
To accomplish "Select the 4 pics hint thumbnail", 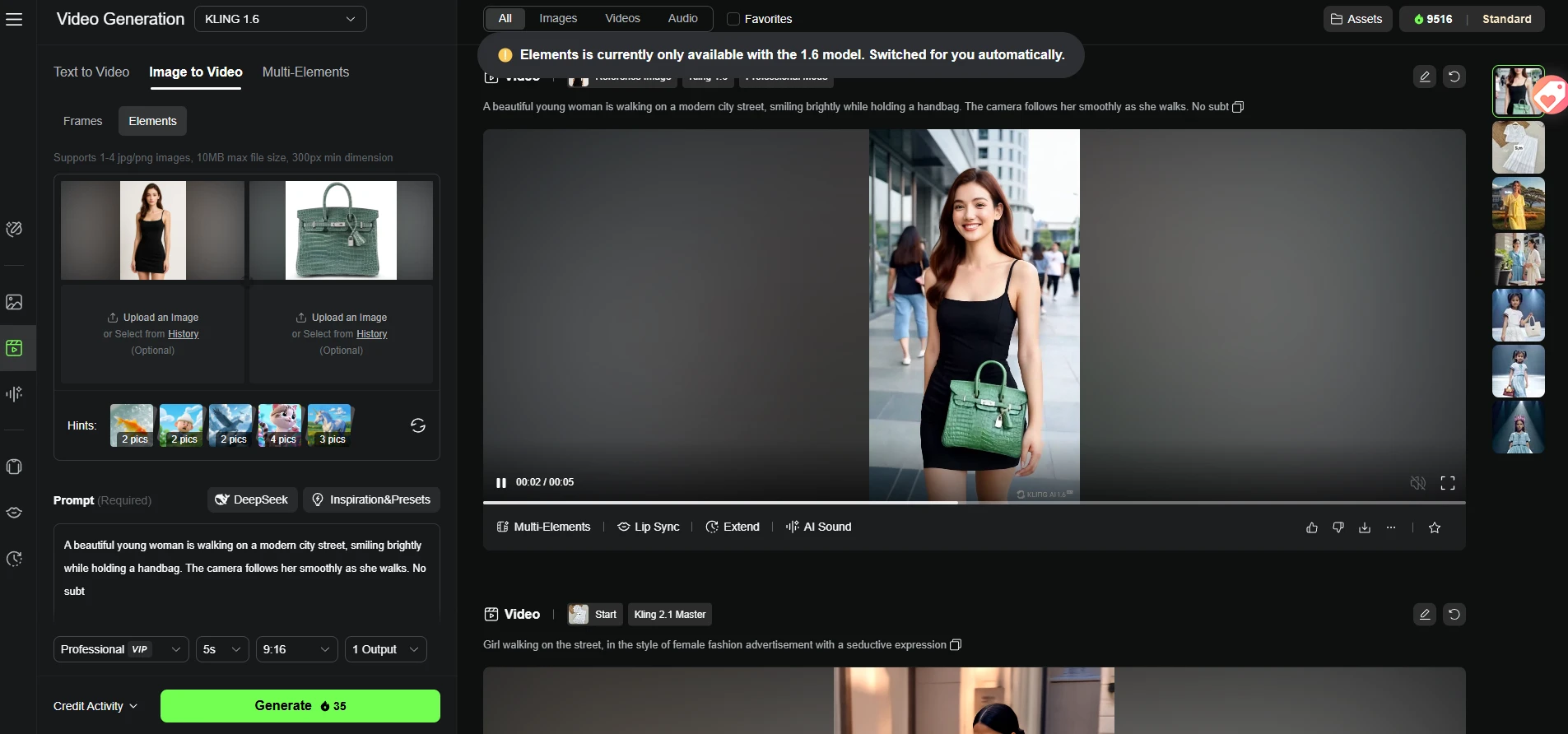I will [280, 425].
